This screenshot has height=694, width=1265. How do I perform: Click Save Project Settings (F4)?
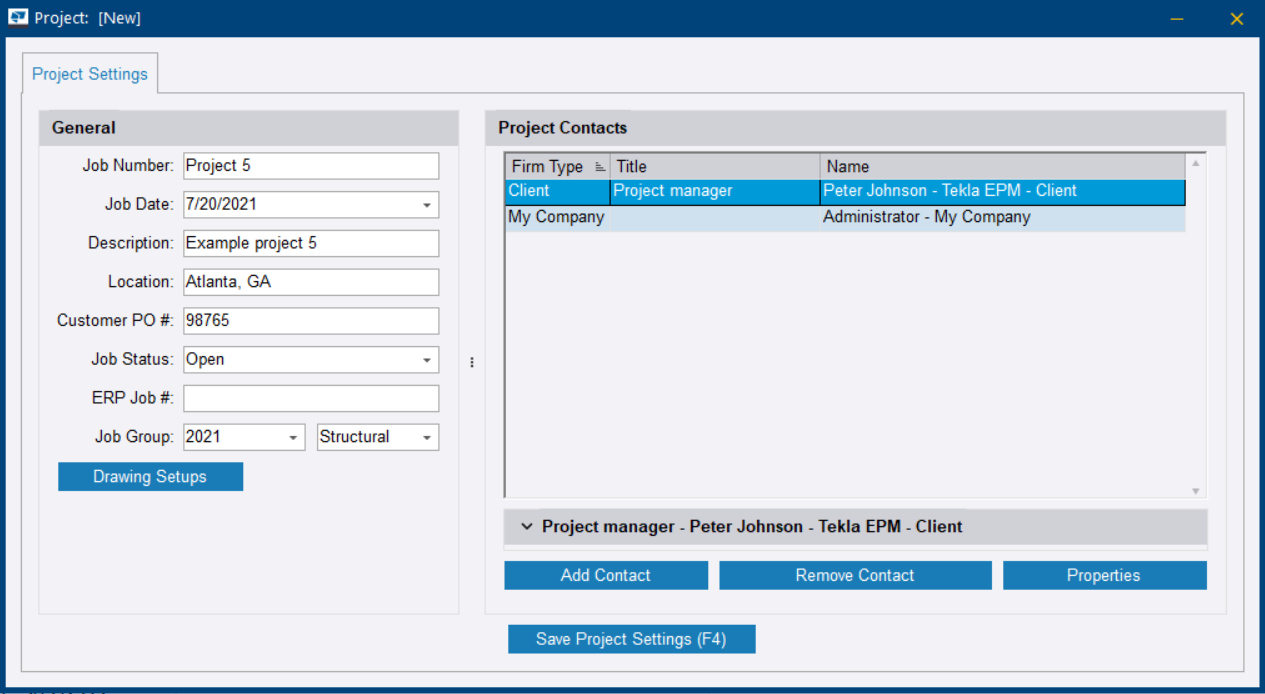(631, 639)
